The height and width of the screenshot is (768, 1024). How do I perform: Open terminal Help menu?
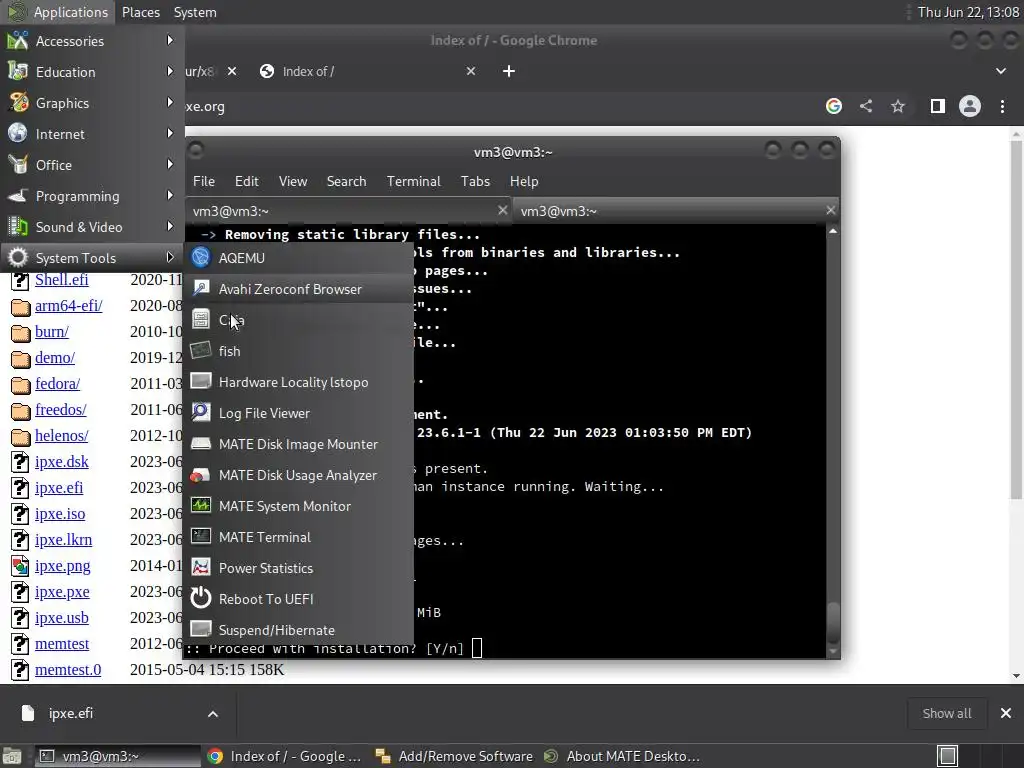click(x=524, y=182)
